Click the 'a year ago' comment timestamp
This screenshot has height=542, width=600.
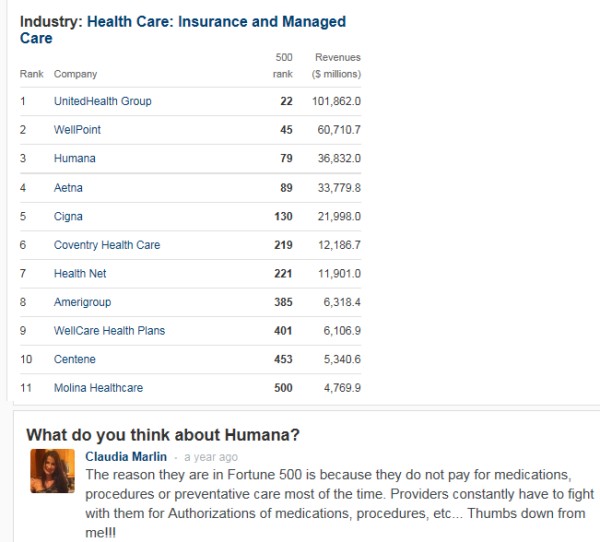click(x=211, y=458)
